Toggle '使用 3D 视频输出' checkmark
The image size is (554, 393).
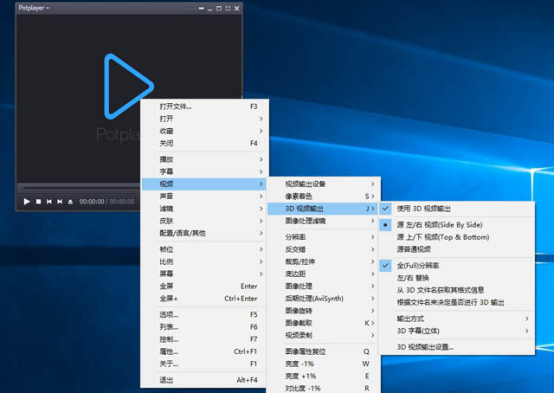point(456,209)
